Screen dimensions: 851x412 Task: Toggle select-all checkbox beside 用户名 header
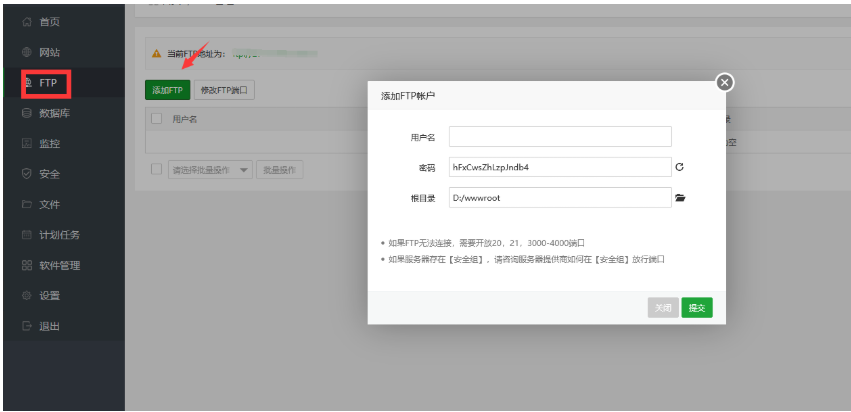[x=156, y=119]
